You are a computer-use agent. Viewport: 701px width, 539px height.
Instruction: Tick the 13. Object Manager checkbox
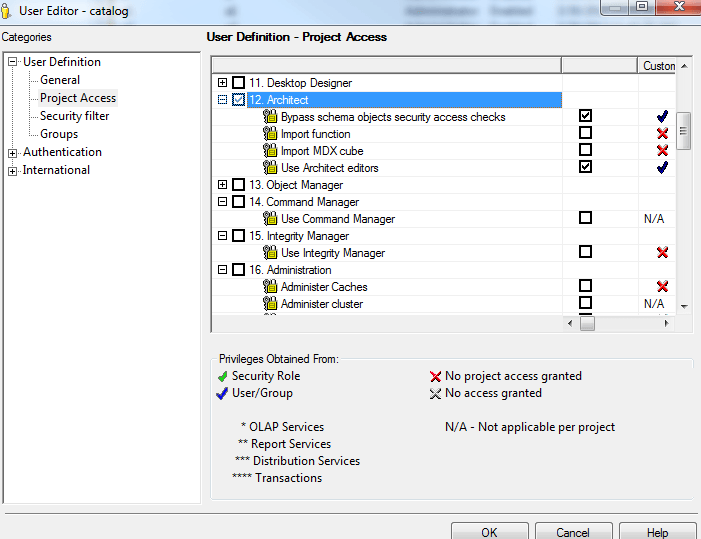point(239,185)
